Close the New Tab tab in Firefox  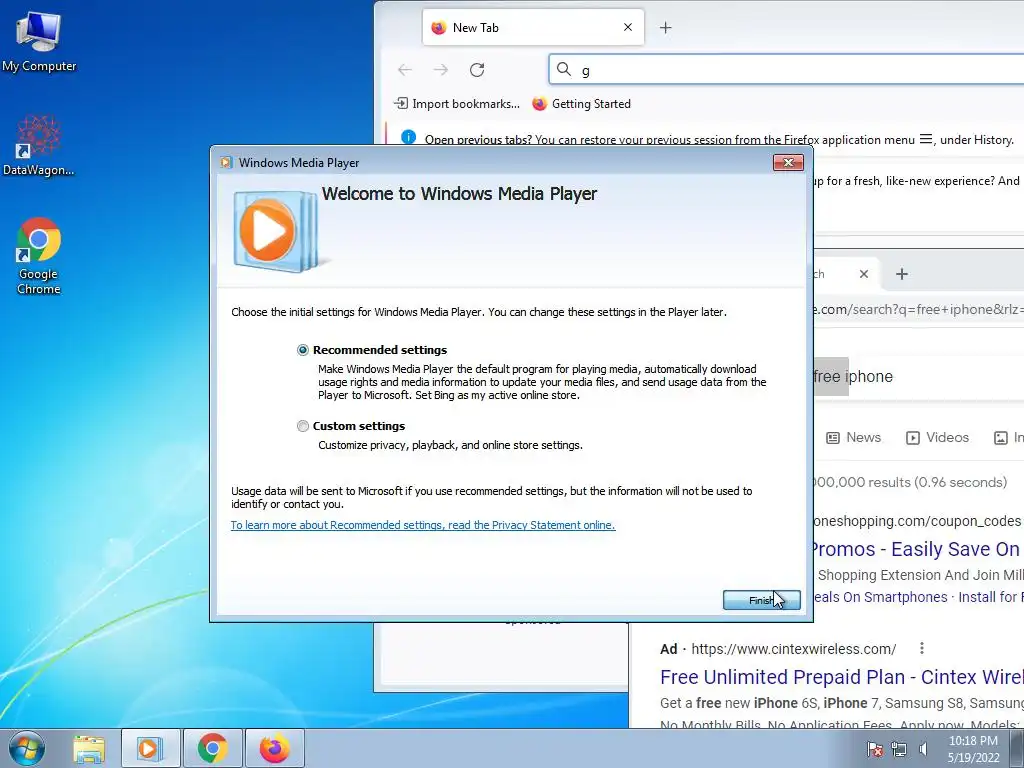628,27
